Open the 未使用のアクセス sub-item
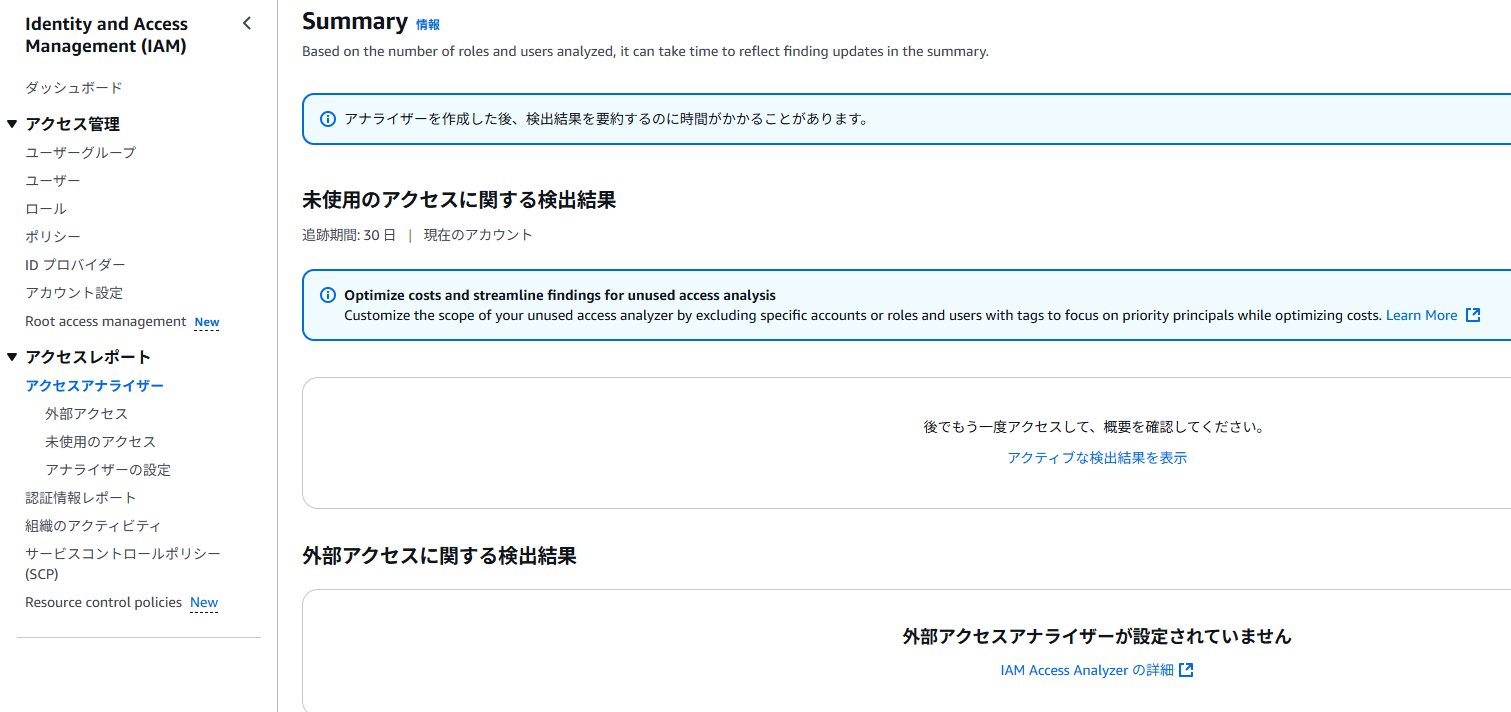 click(101, 441)
